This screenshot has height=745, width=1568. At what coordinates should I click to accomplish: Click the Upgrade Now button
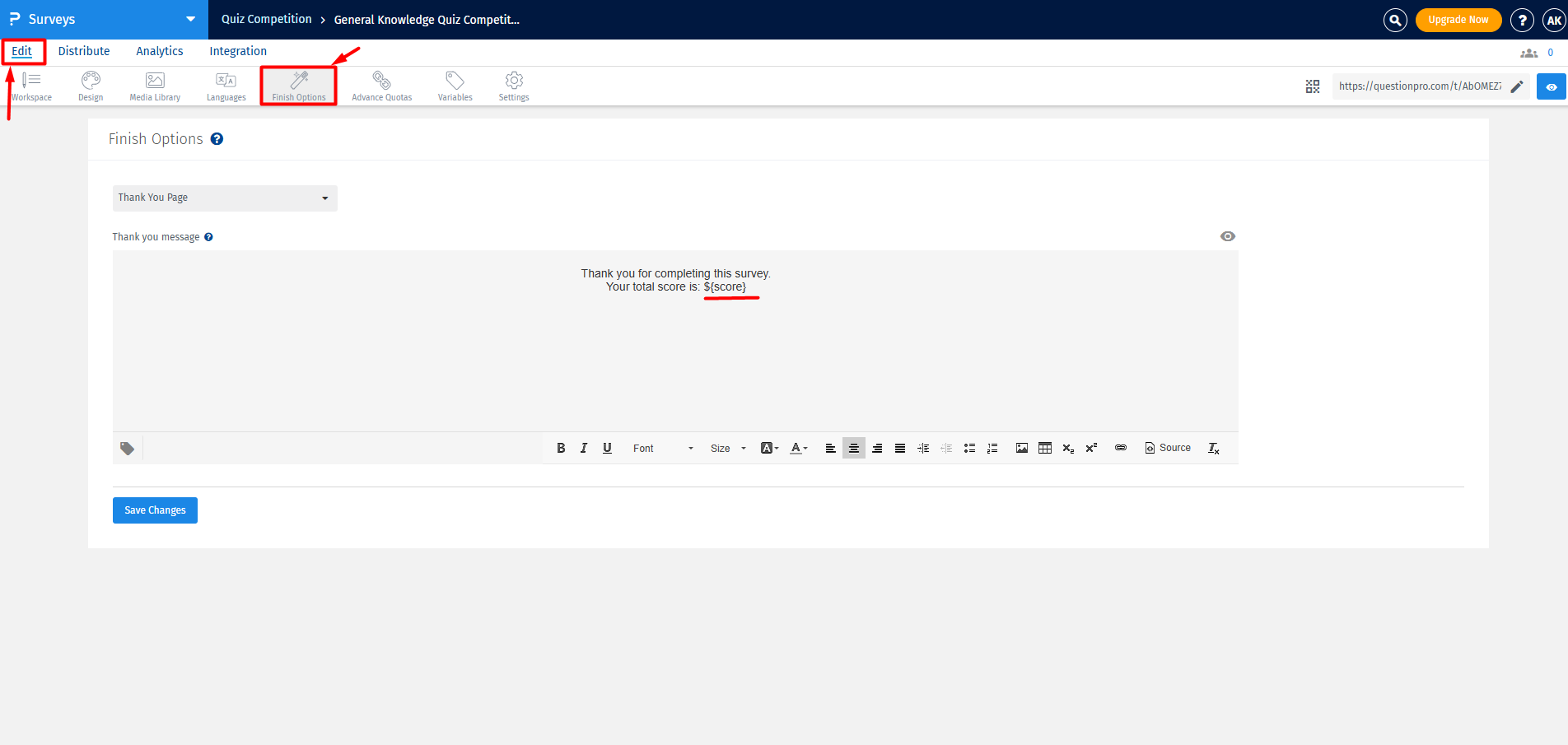click(x=1458, y=19)
